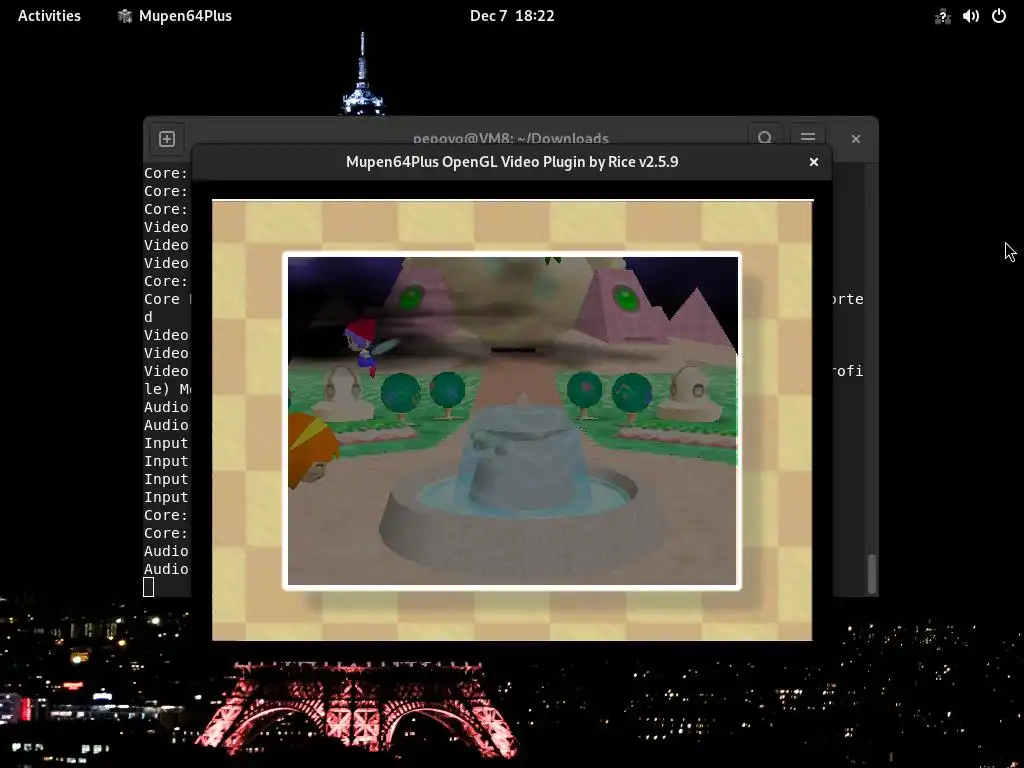
Task: Open the terminal hamburger menu
Action: 807,137
